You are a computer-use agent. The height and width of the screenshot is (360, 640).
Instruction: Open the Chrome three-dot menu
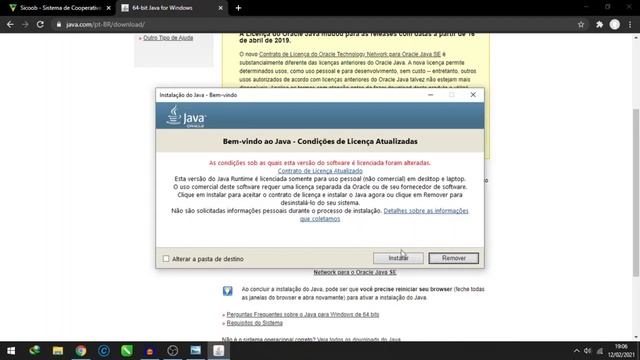coord(630,24)
